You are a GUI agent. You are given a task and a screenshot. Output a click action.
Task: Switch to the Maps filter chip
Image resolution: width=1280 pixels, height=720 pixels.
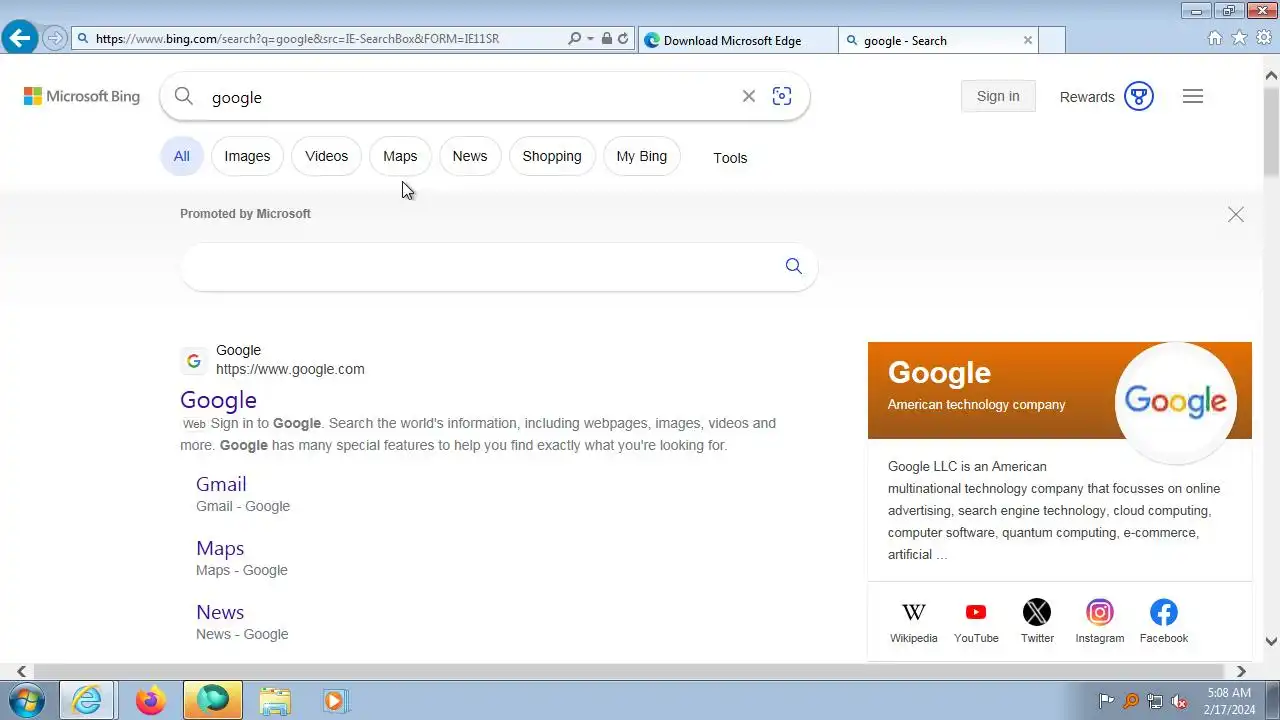400,156
